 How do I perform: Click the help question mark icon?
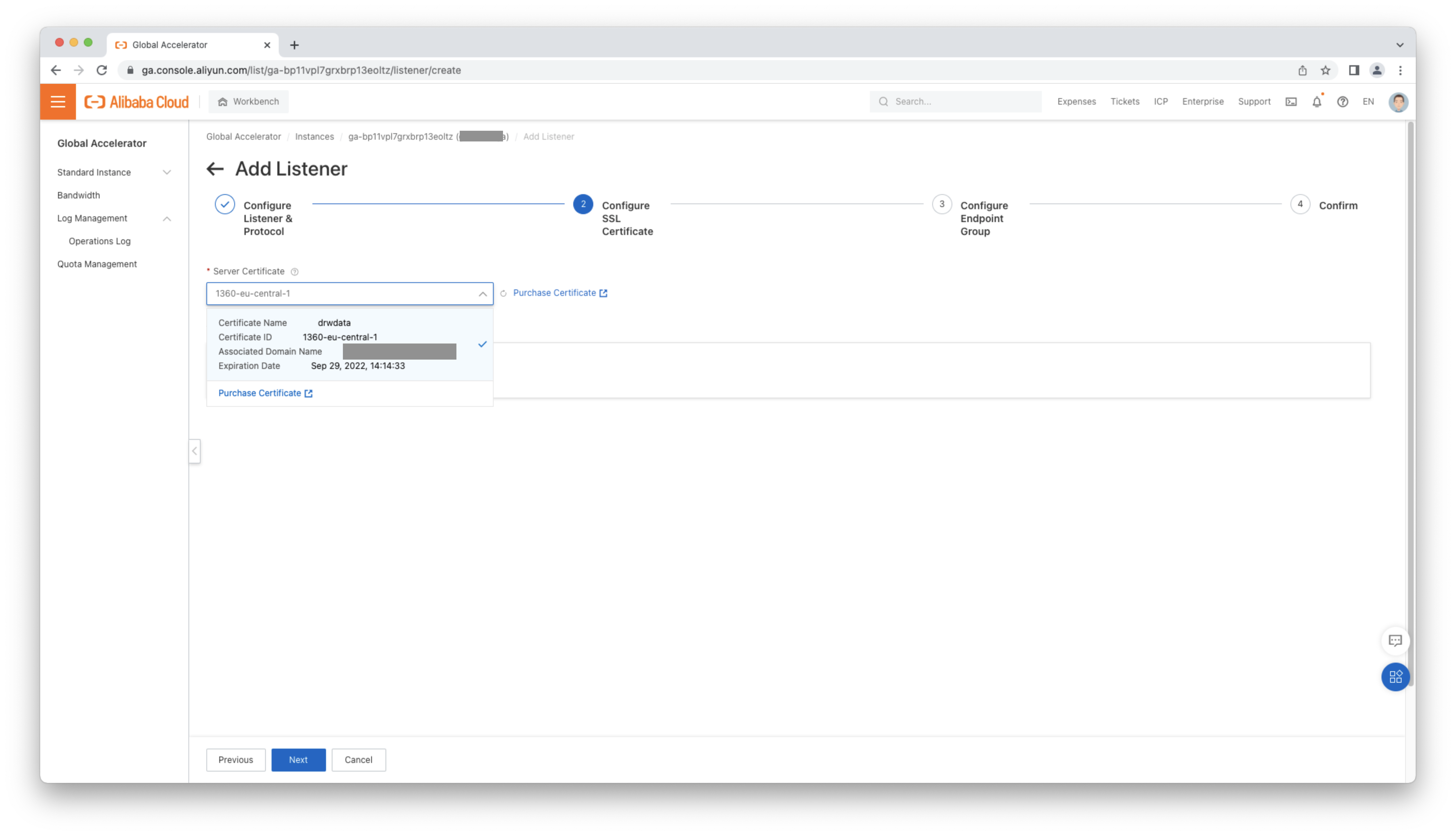(1342, 102)
